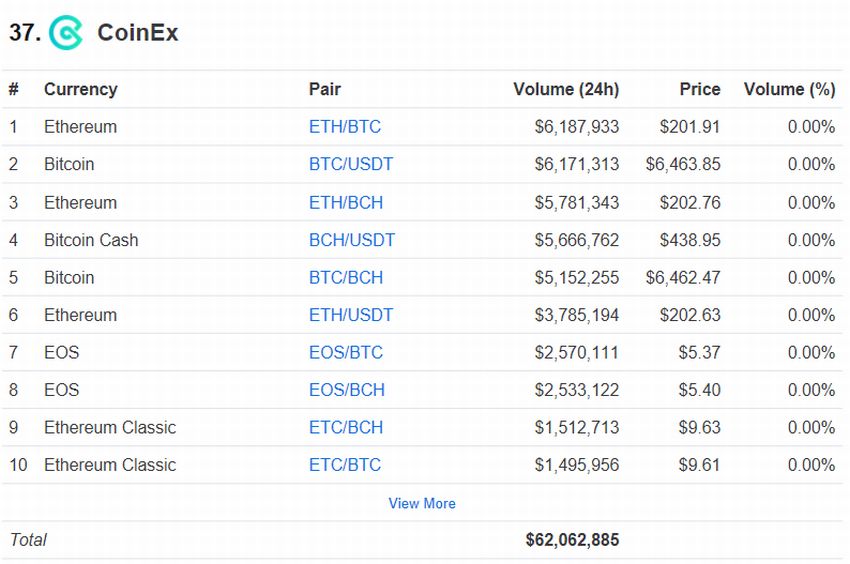Sort by the Volume (24h) column header
This screenshot has height=564, width=850.
pyautogui.click(x=566, y=89)
